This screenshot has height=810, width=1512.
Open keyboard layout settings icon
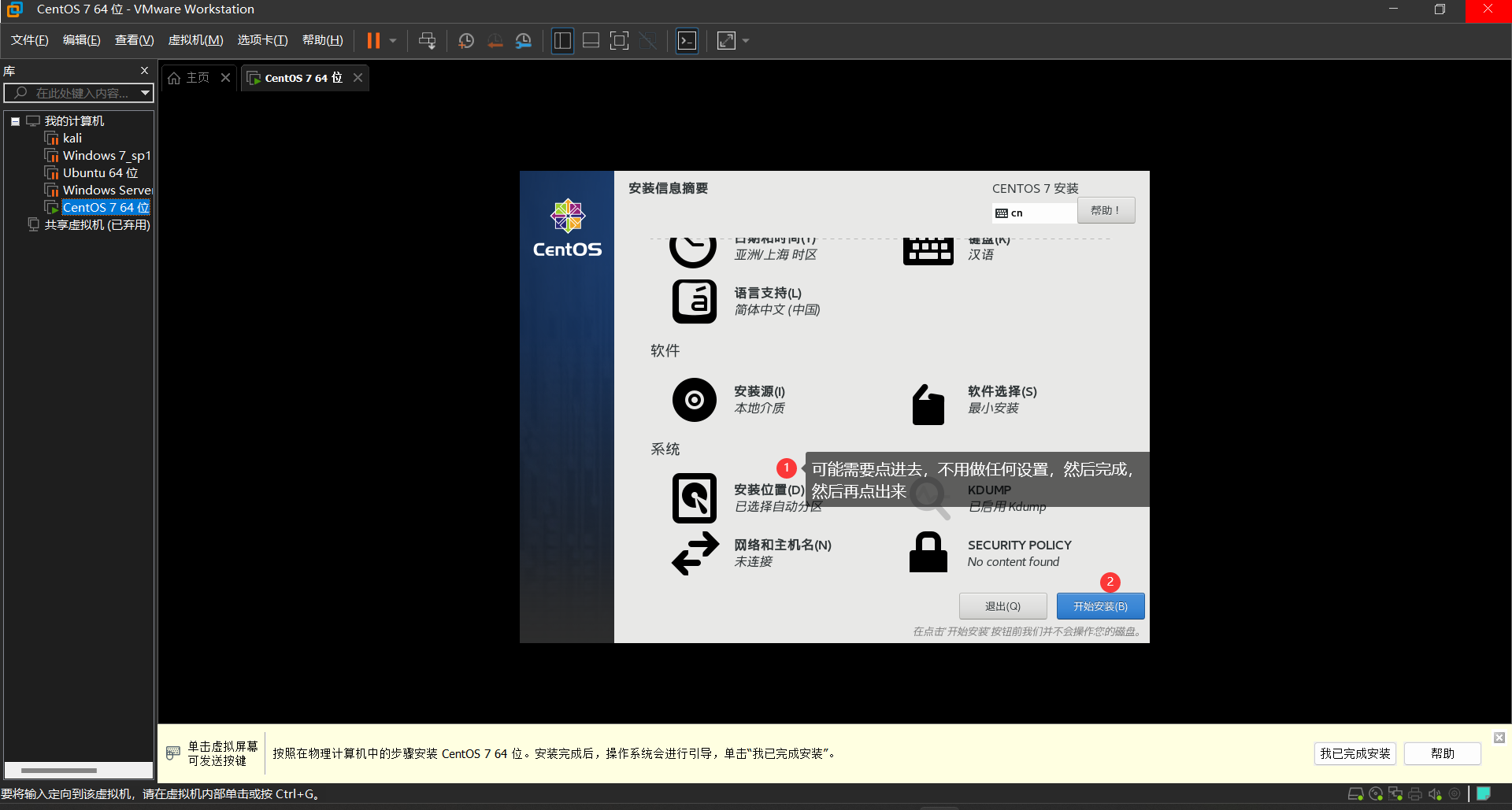tap(928, 250)
